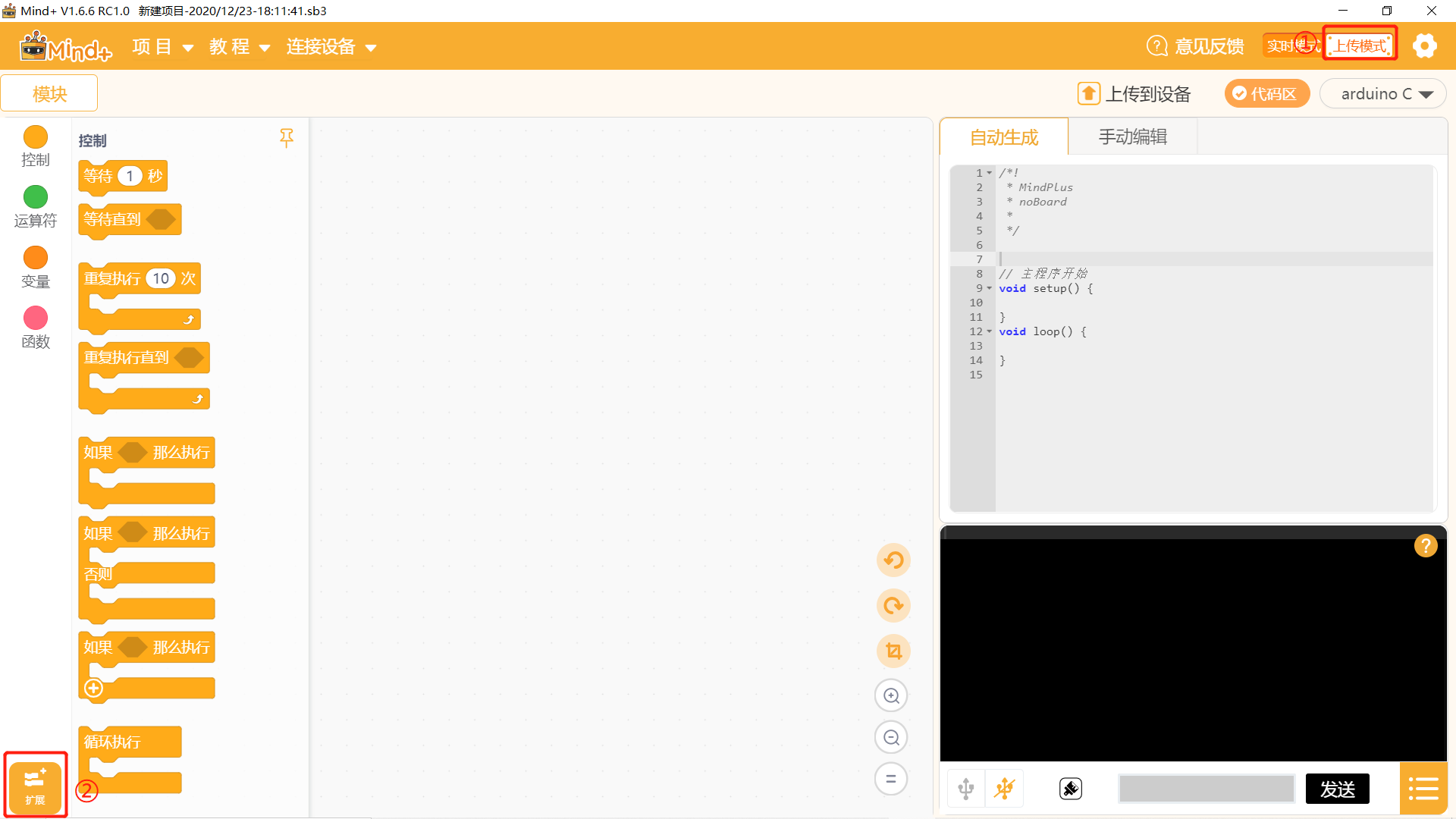
Task: Close the Mind+ window
Action: (x=1432, y=11)
